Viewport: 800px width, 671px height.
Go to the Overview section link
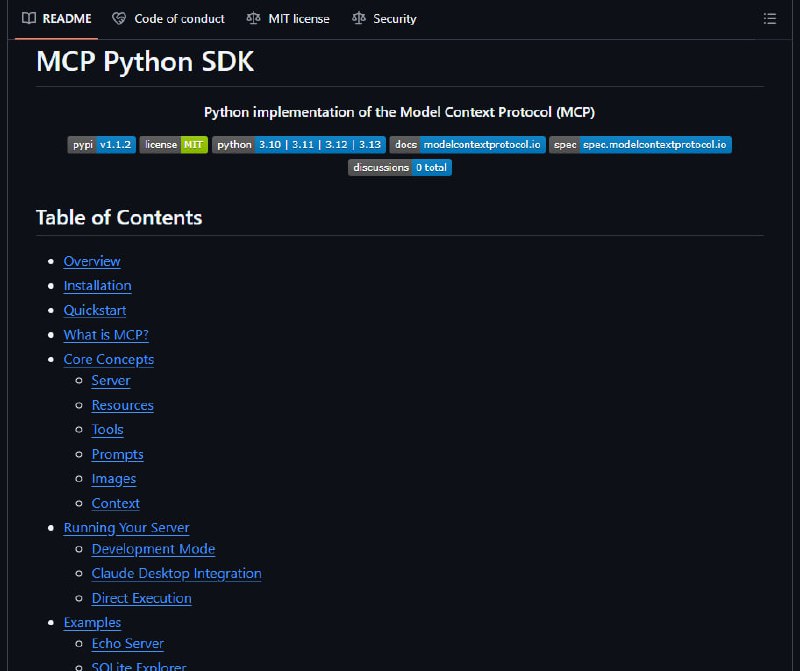point(92,261)
